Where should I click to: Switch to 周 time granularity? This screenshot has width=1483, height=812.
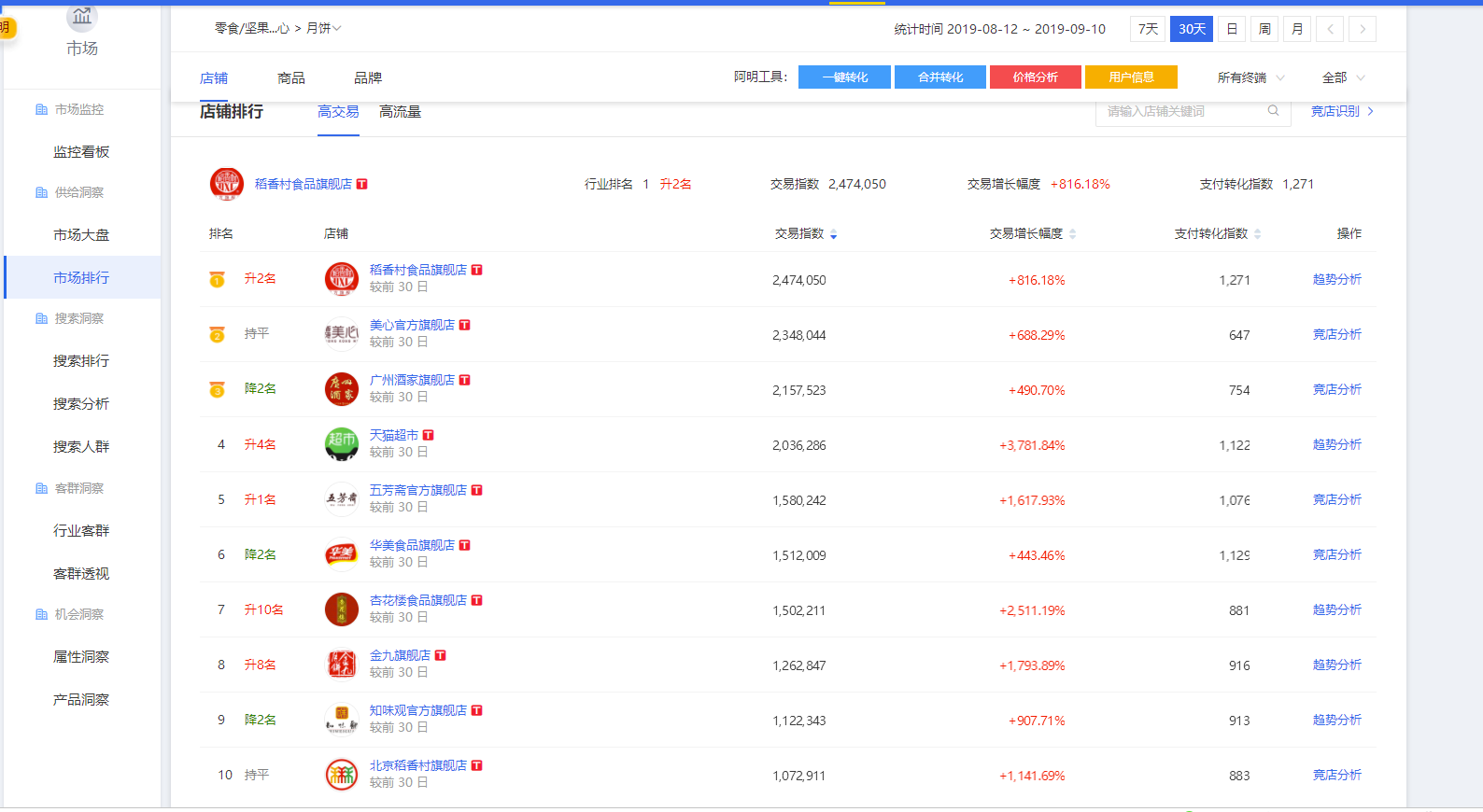(1264, 29)
